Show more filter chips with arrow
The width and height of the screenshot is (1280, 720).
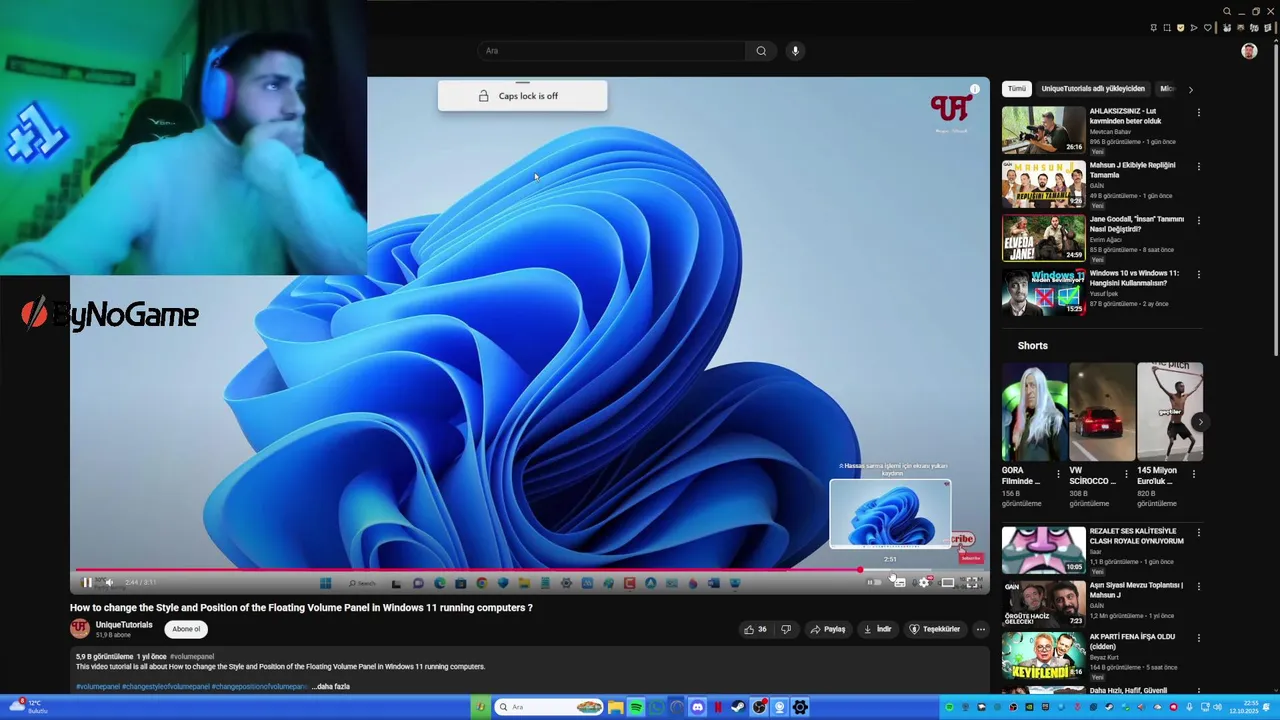tap(1190, 89)
